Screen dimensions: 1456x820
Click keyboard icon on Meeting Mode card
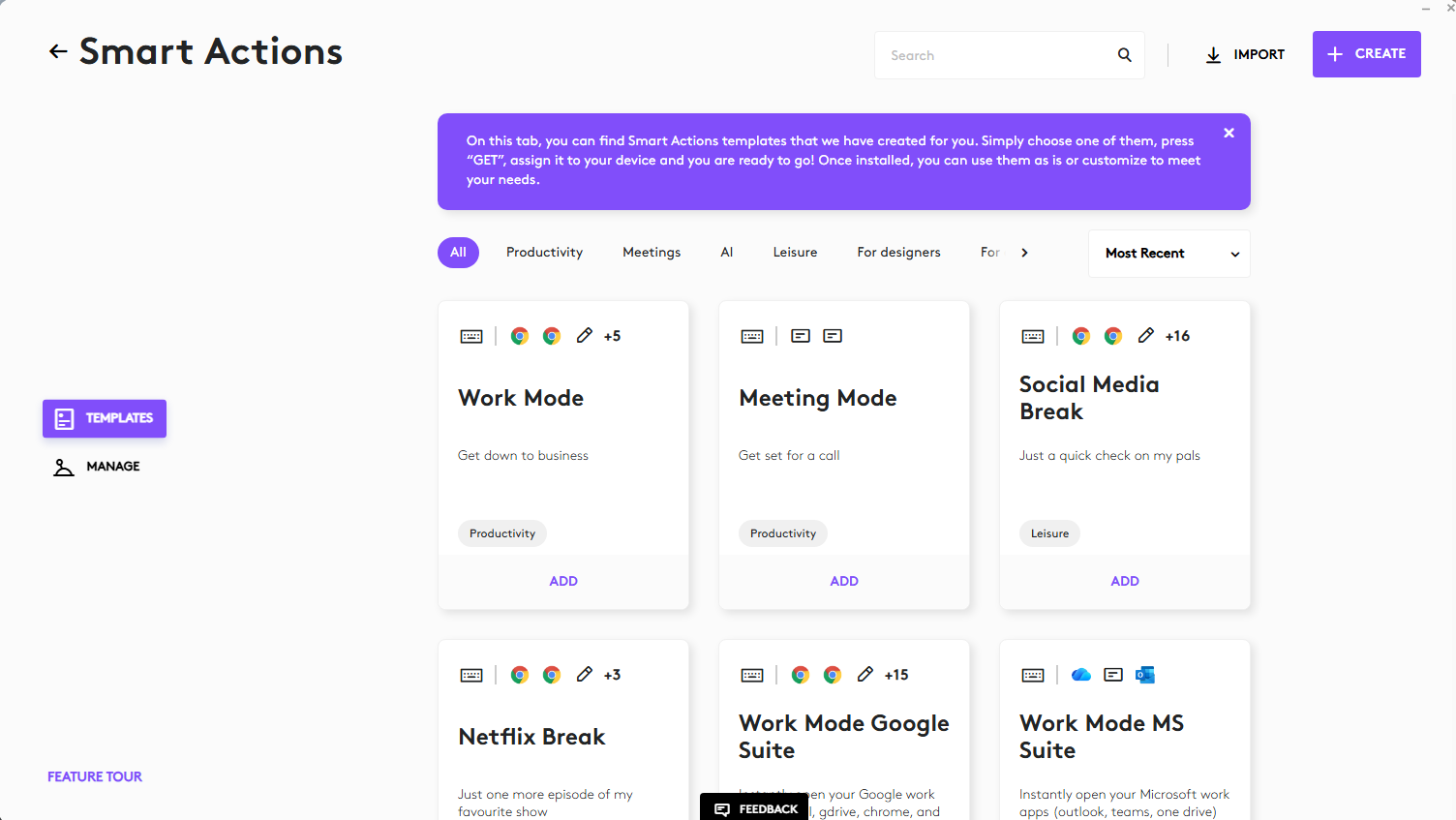752,336
